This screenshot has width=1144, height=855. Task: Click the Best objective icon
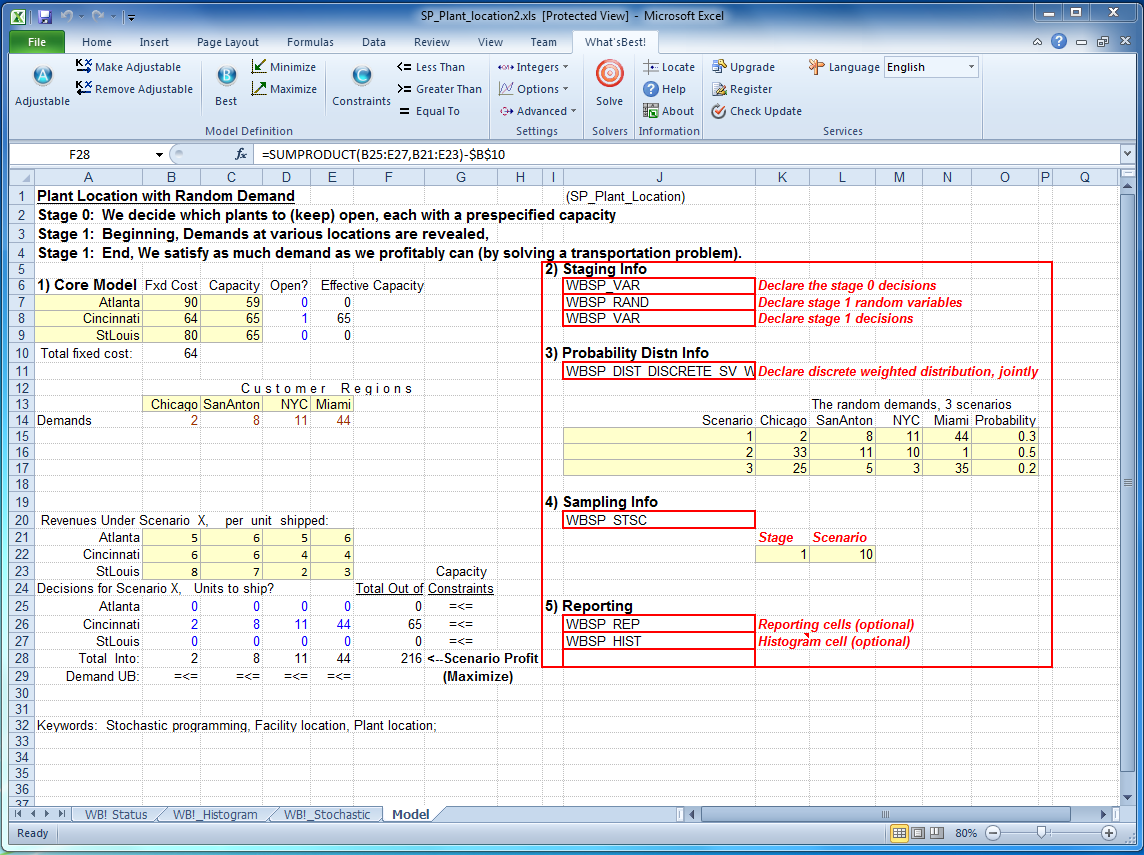[x=226, y=77]
